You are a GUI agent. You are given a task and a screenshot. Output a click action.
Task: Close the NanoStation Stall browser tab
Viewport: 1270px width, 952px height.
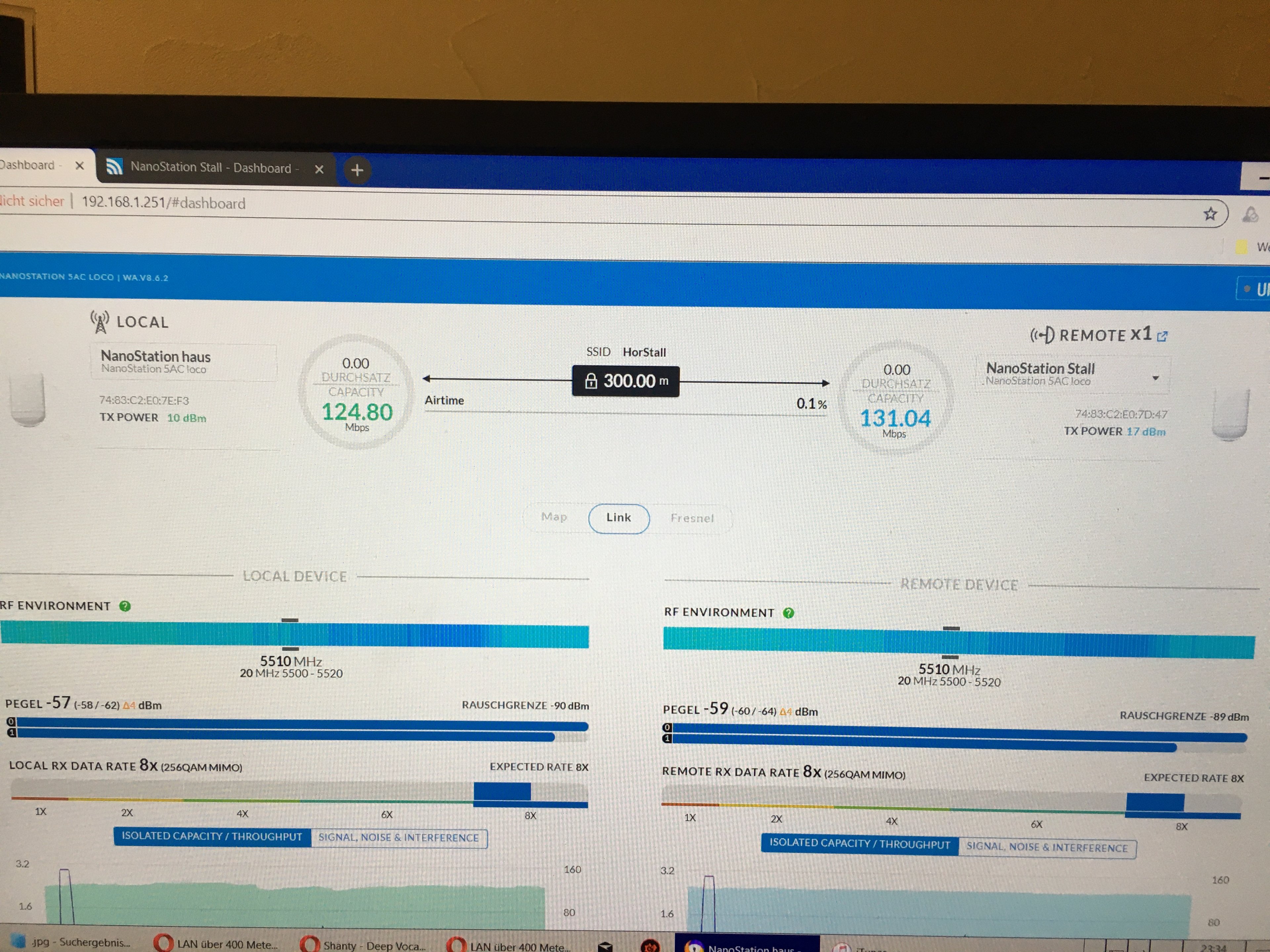pyautogui.click(x=319, y=169)
